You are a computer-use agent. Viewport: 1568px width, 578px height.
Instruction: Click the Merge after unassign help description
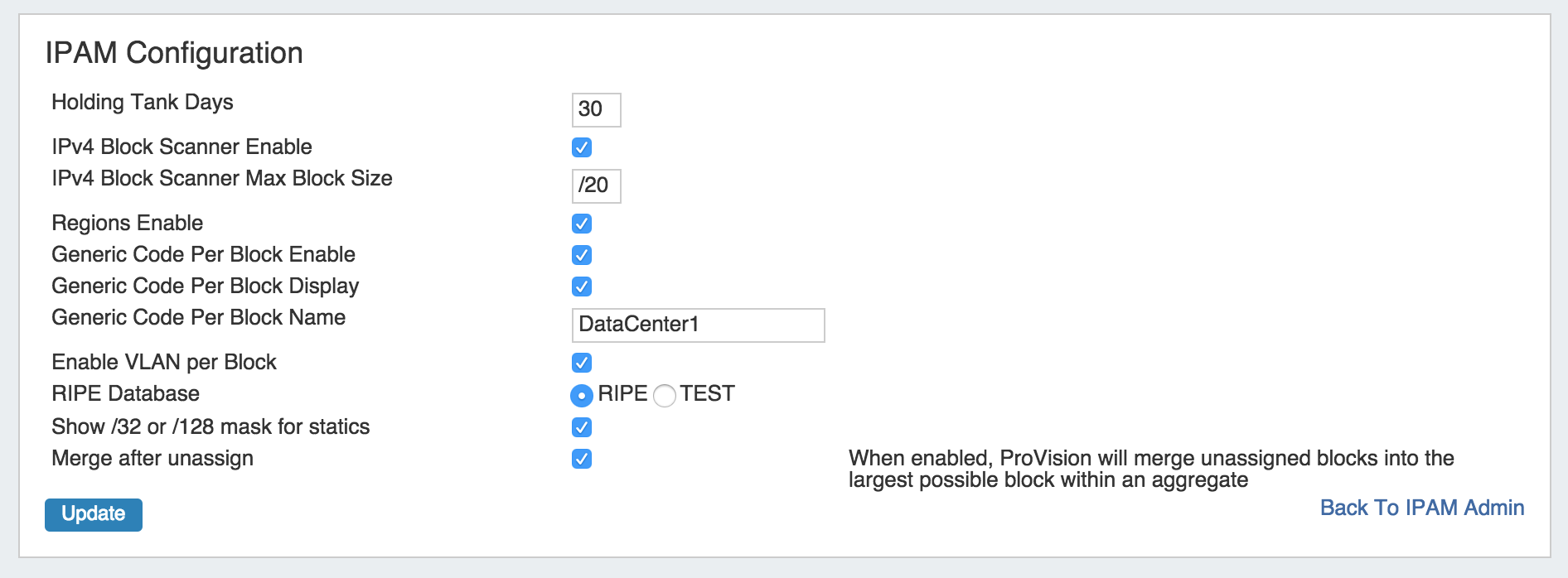click(x=1150, y=469)
